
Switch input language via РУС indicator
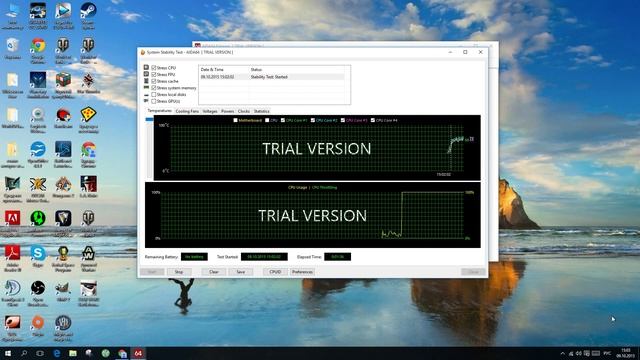pyautogui.click(x=607, y=353)
